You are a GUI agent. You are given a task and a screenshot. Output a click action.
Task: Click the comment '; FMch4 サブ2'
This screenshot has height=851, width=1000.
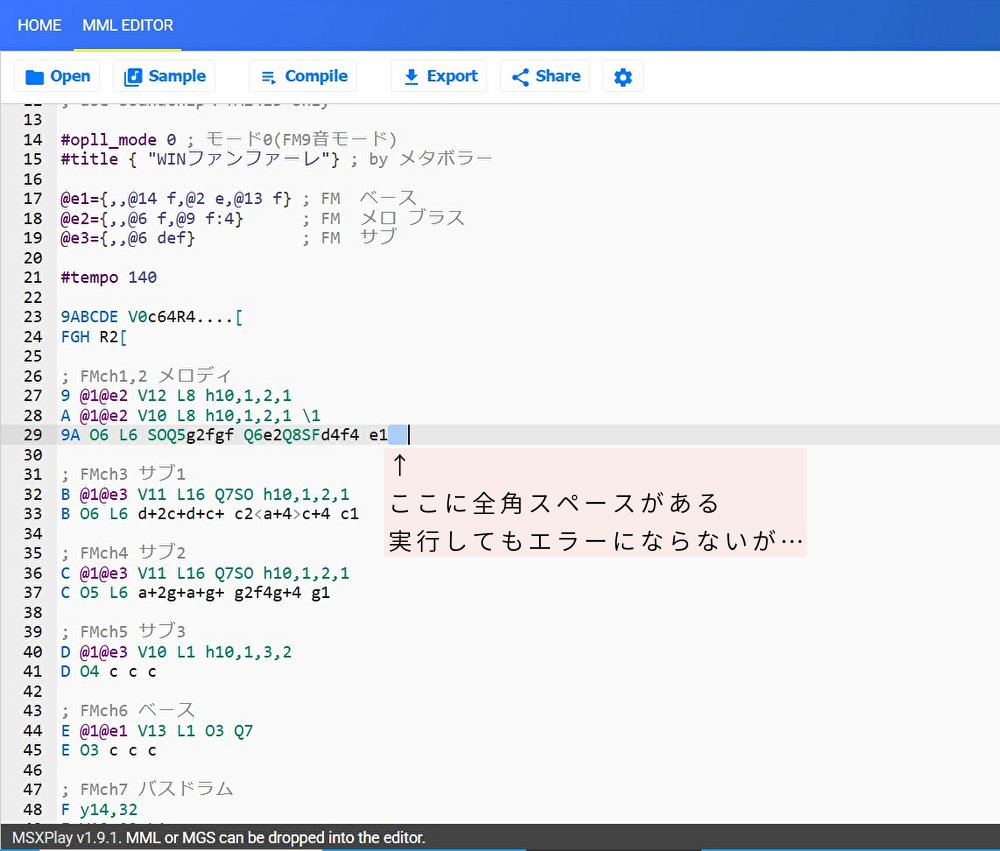click(x=123, y=552)
